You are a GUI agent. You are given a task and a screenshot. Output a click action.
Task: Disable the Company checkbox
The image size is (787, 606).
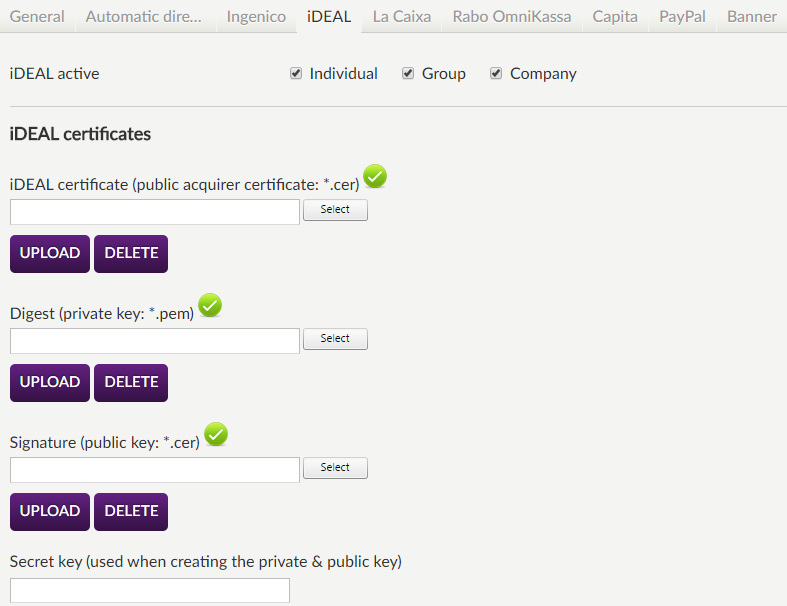pos(496,74)
